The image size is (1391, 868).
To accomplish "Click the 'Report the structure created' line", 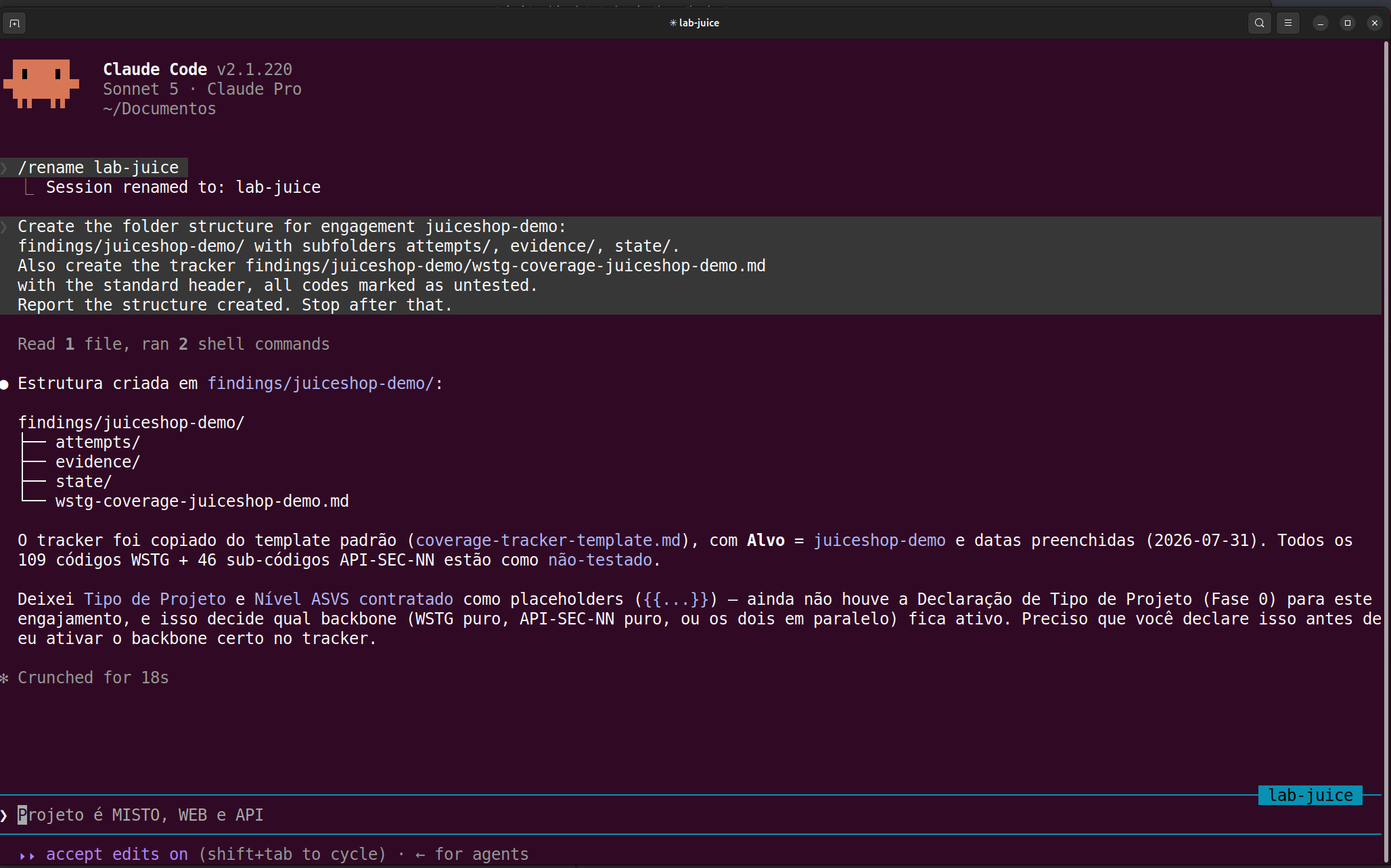I will pos(235,305).
